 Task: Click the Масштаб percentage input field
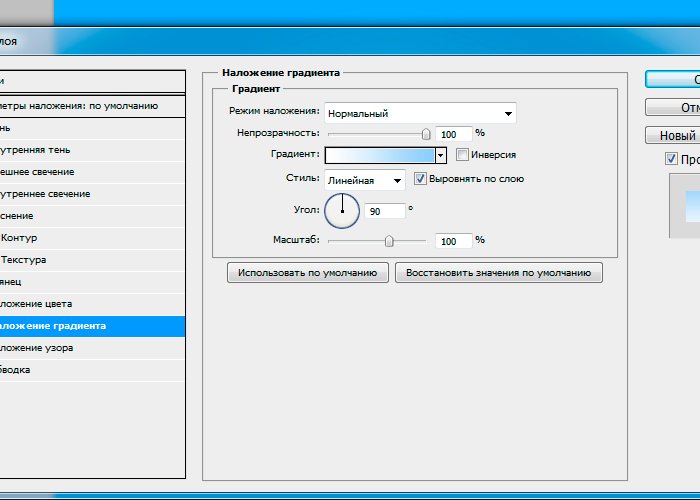pyautogui.click(x=453, y=241)
